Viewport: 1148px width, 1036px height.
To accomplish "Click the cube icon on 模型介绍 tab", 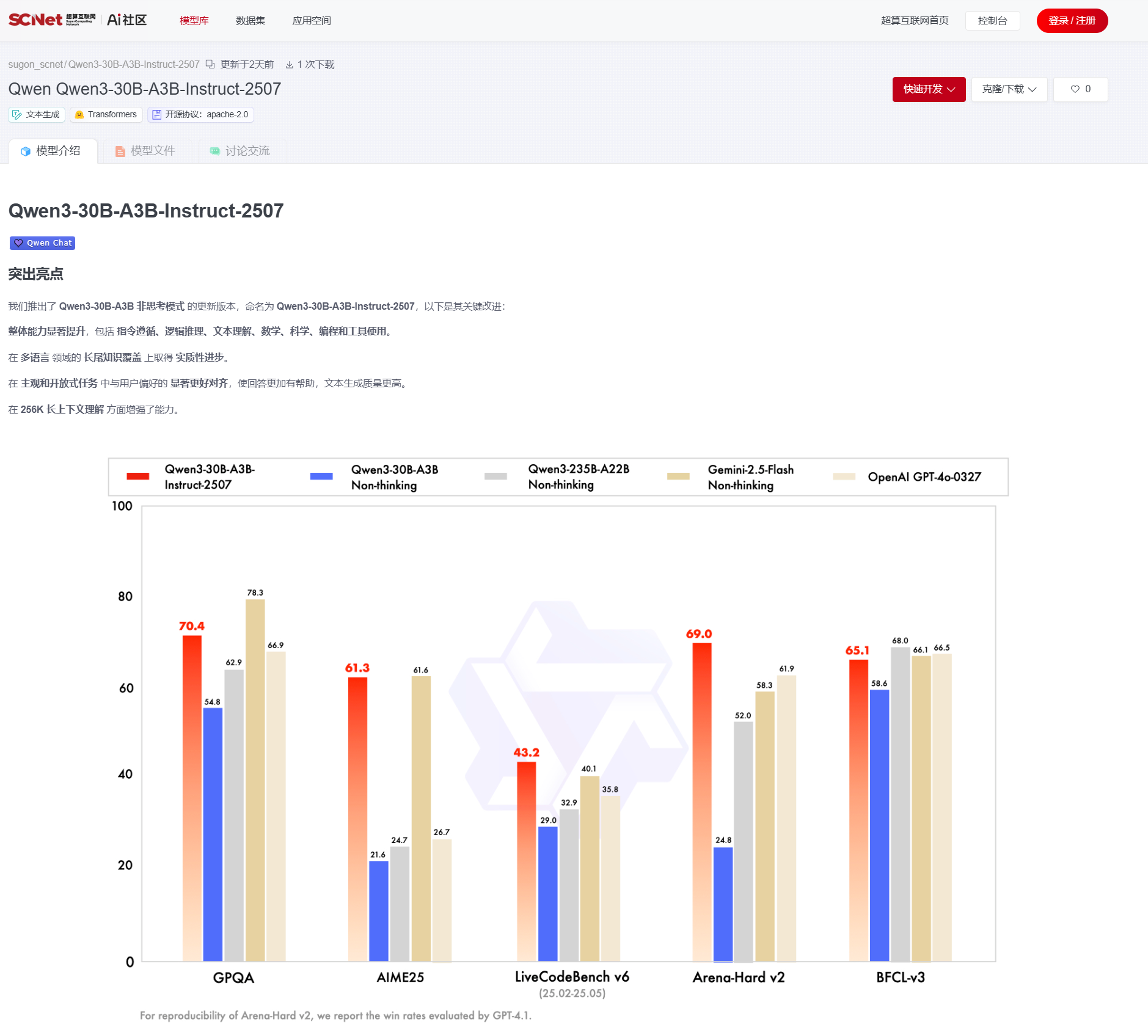I will tap(26, 151).
